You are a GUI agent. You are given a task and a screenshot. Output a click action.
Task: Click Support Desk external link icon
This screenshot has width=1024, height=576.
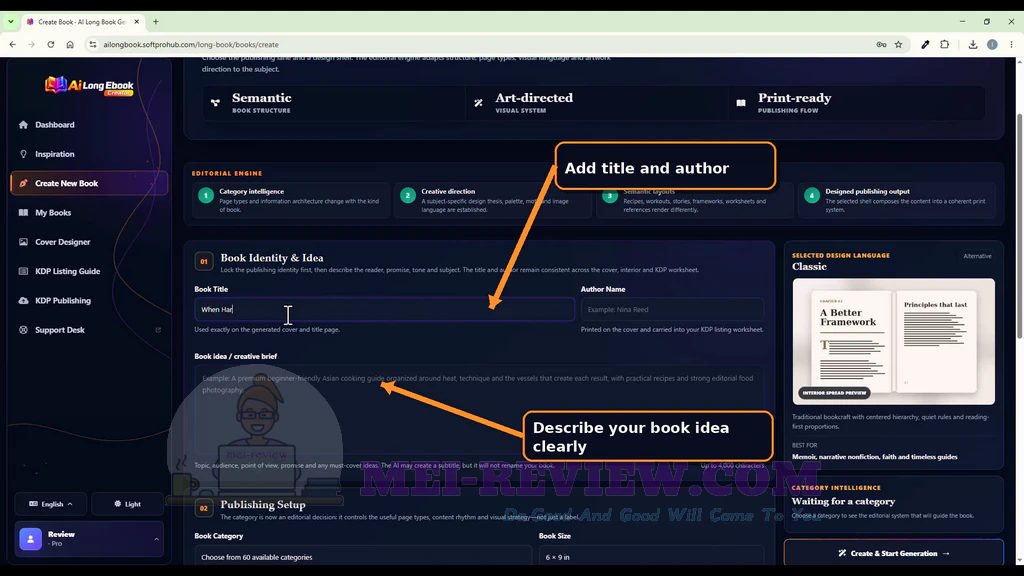tap(158, 330)
